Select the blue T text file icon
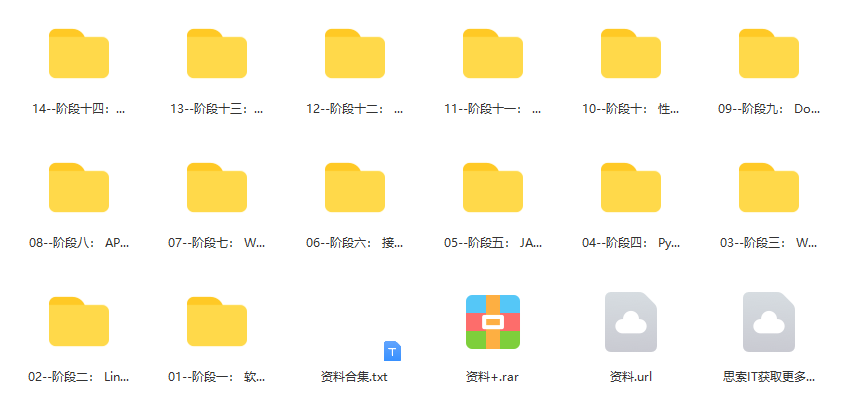The width and height of the screenshot is (845, 403). click(x=392, y=351)
